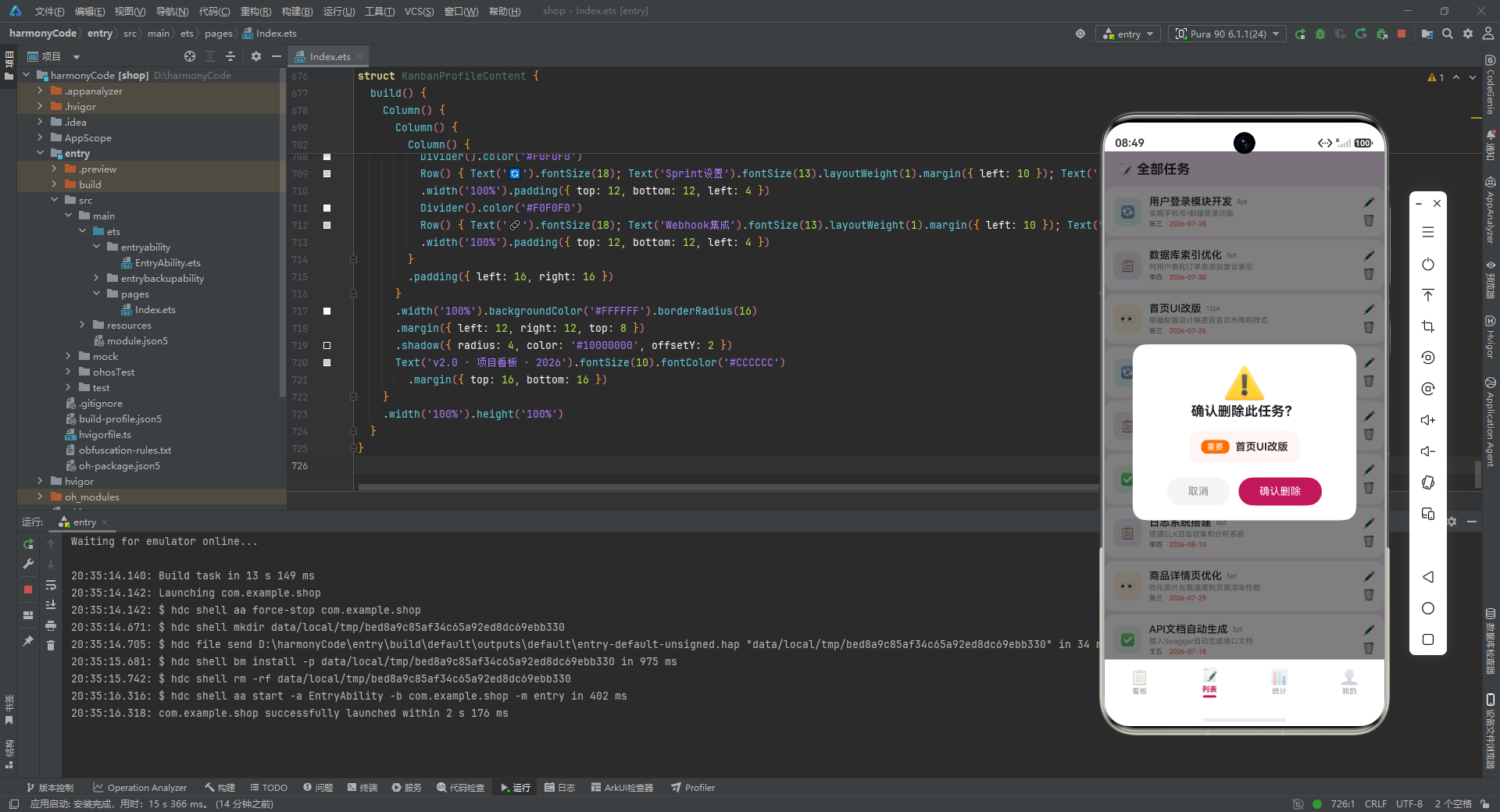Toggle soft-wrap in the Run console
This screenshot has height=812, width=1500.
click(x=51, y=585)
